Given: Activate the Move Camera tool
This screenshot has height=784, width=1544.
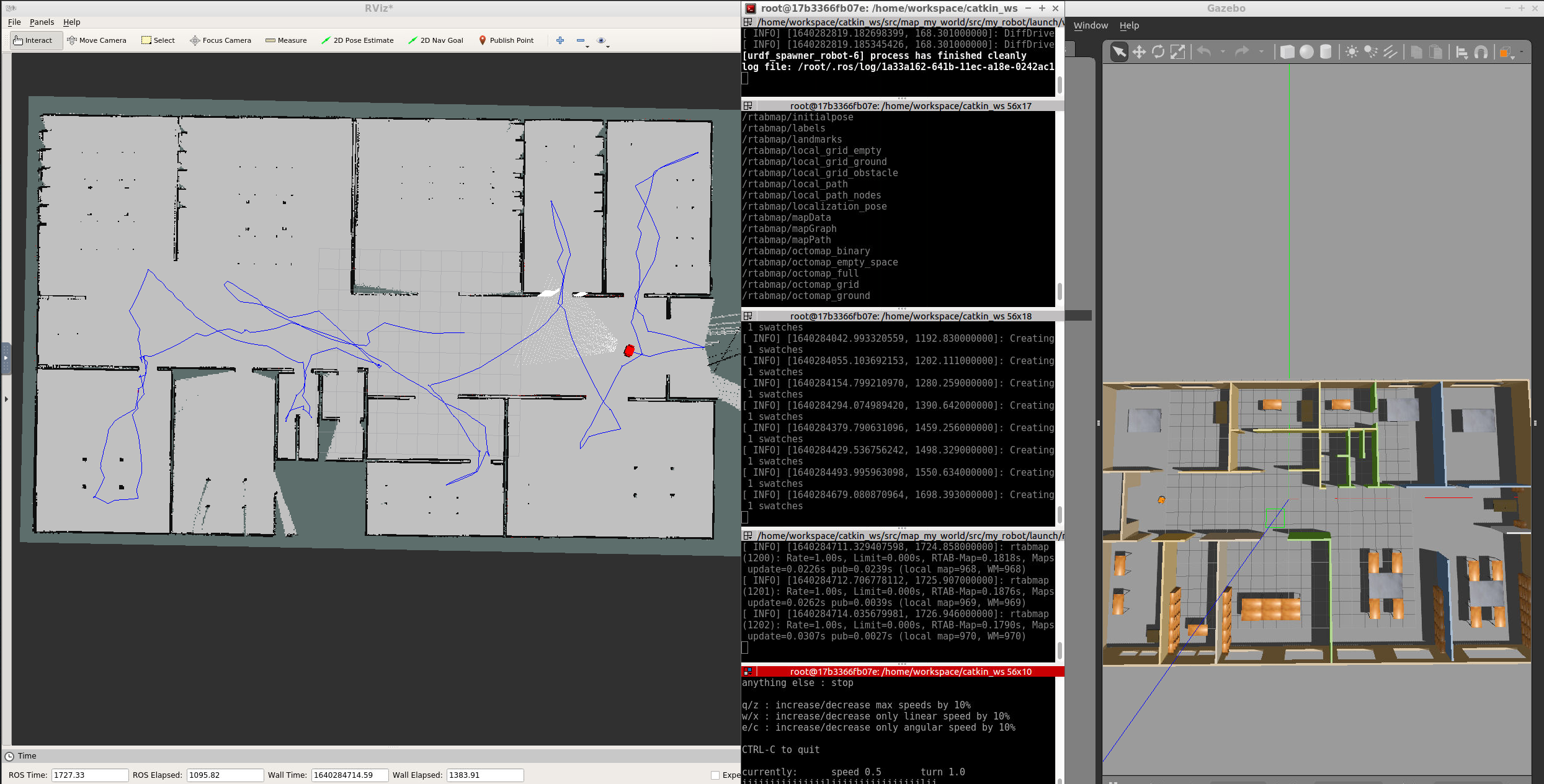Looking at the screenshot, I should click(97, 40).
